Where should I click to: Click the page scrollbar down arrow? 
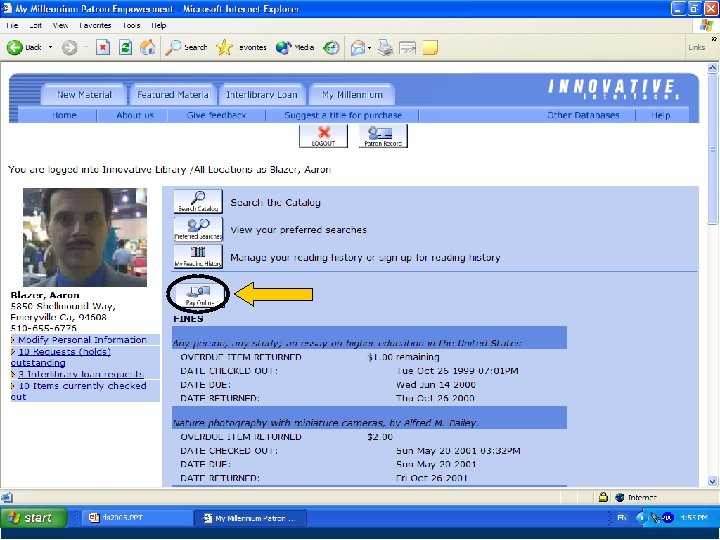(712, 482)
